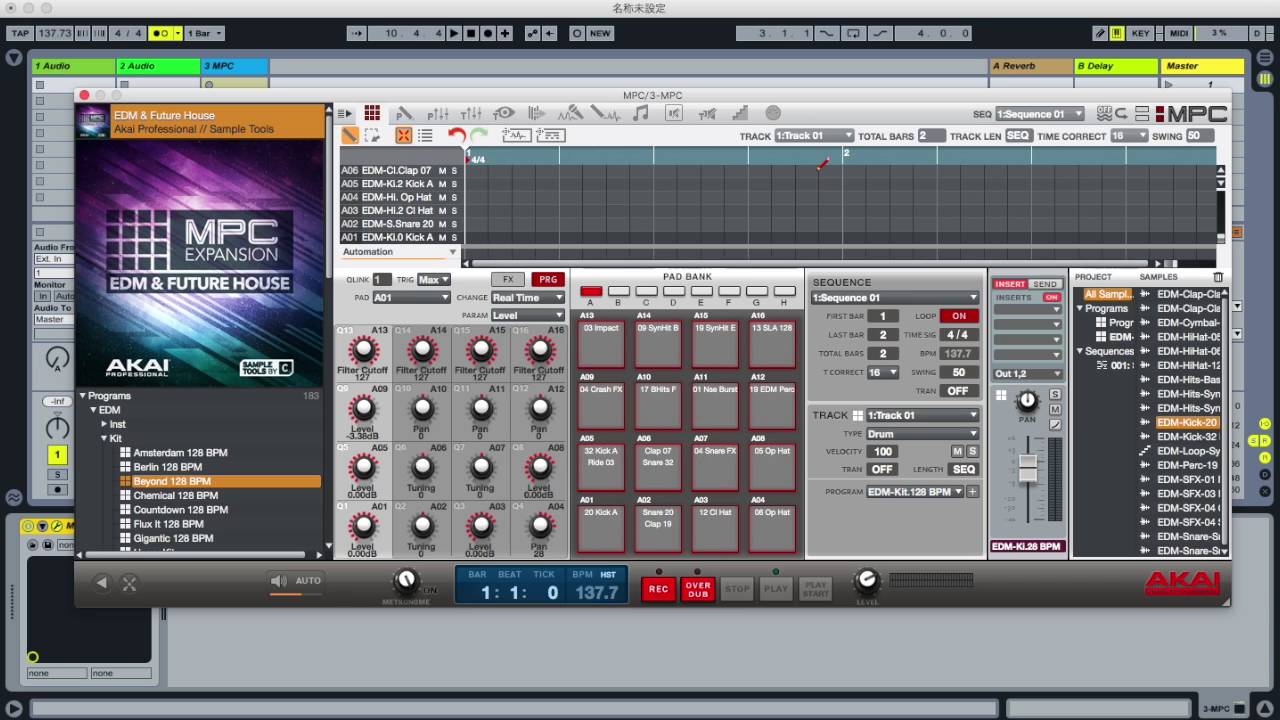Select the FX tab
Image resolution: width=1280 pixels, height=720 pixels.
[508, 280]
